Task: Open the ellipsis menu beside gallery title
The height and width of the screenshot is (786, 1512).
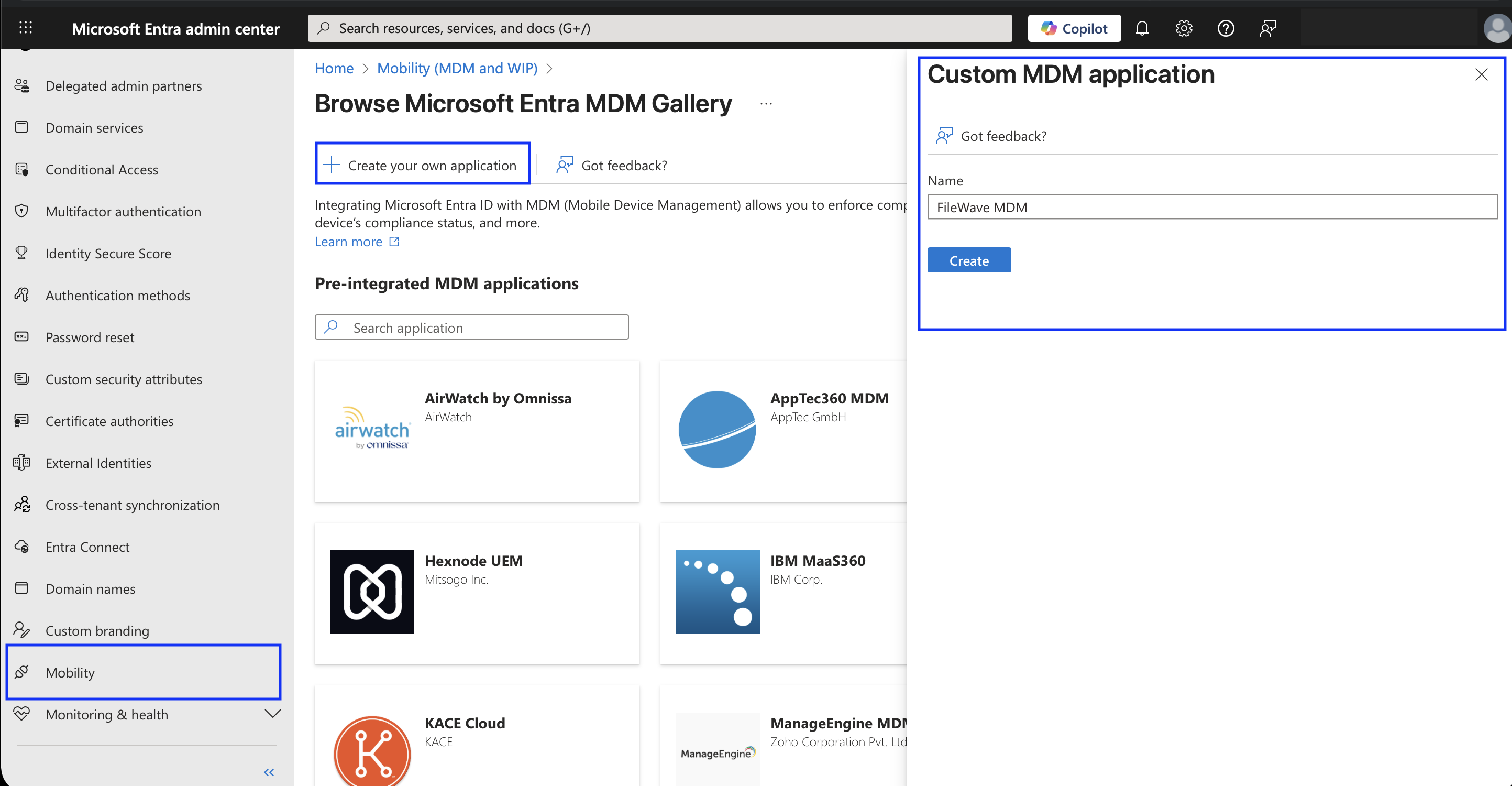Action: pos(765,104)
